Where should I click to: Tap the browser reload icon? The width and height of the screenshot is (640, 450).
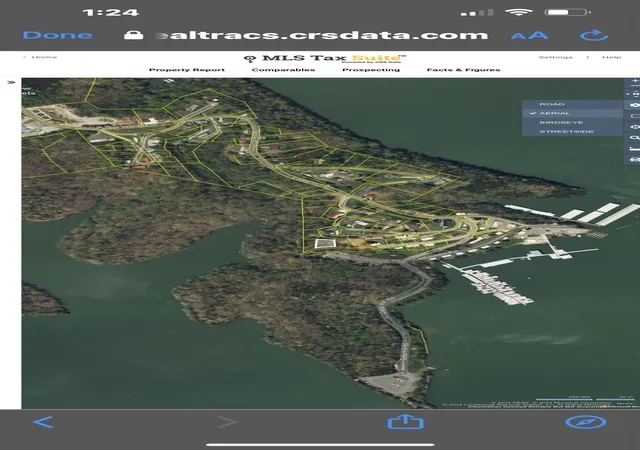[594, 35]
